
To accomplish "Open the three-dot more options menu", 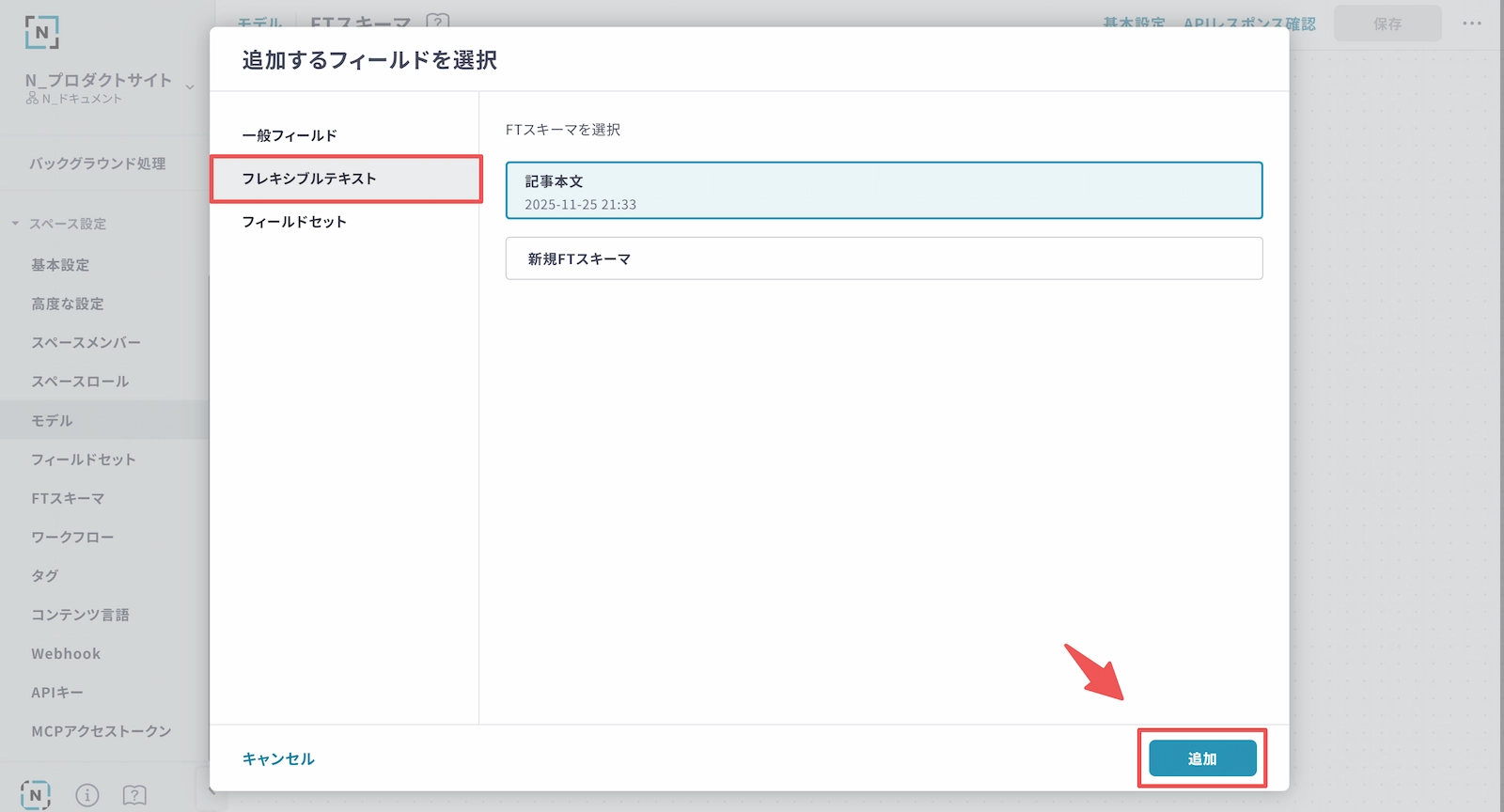I will [1471, 23].
